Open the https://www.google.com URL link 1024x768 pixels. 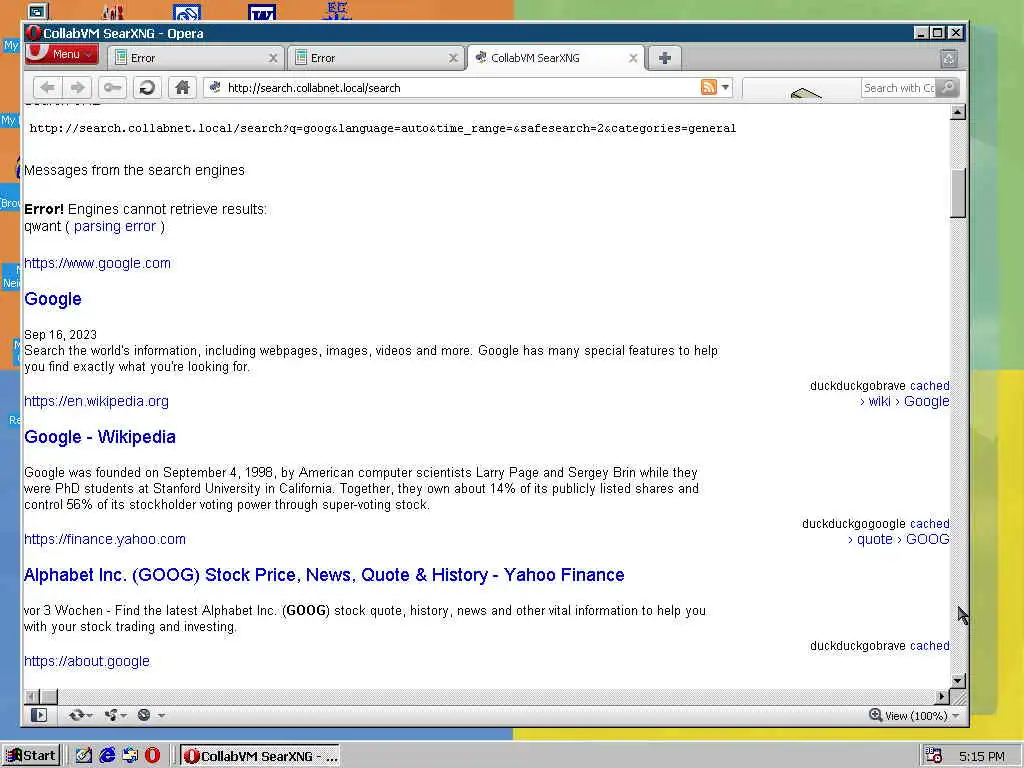[97, 263]
